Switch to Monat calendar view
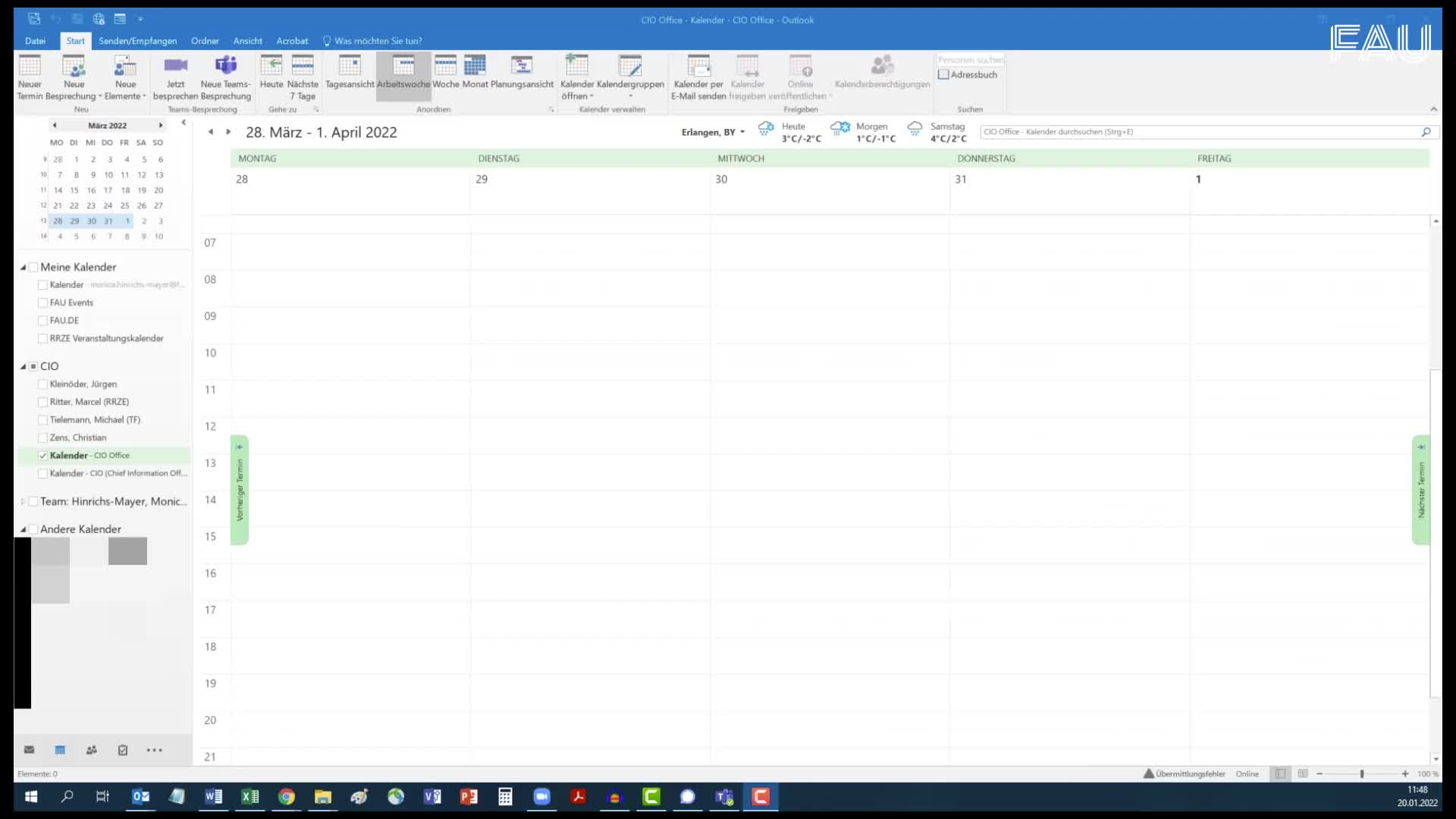 pos(475,67)
